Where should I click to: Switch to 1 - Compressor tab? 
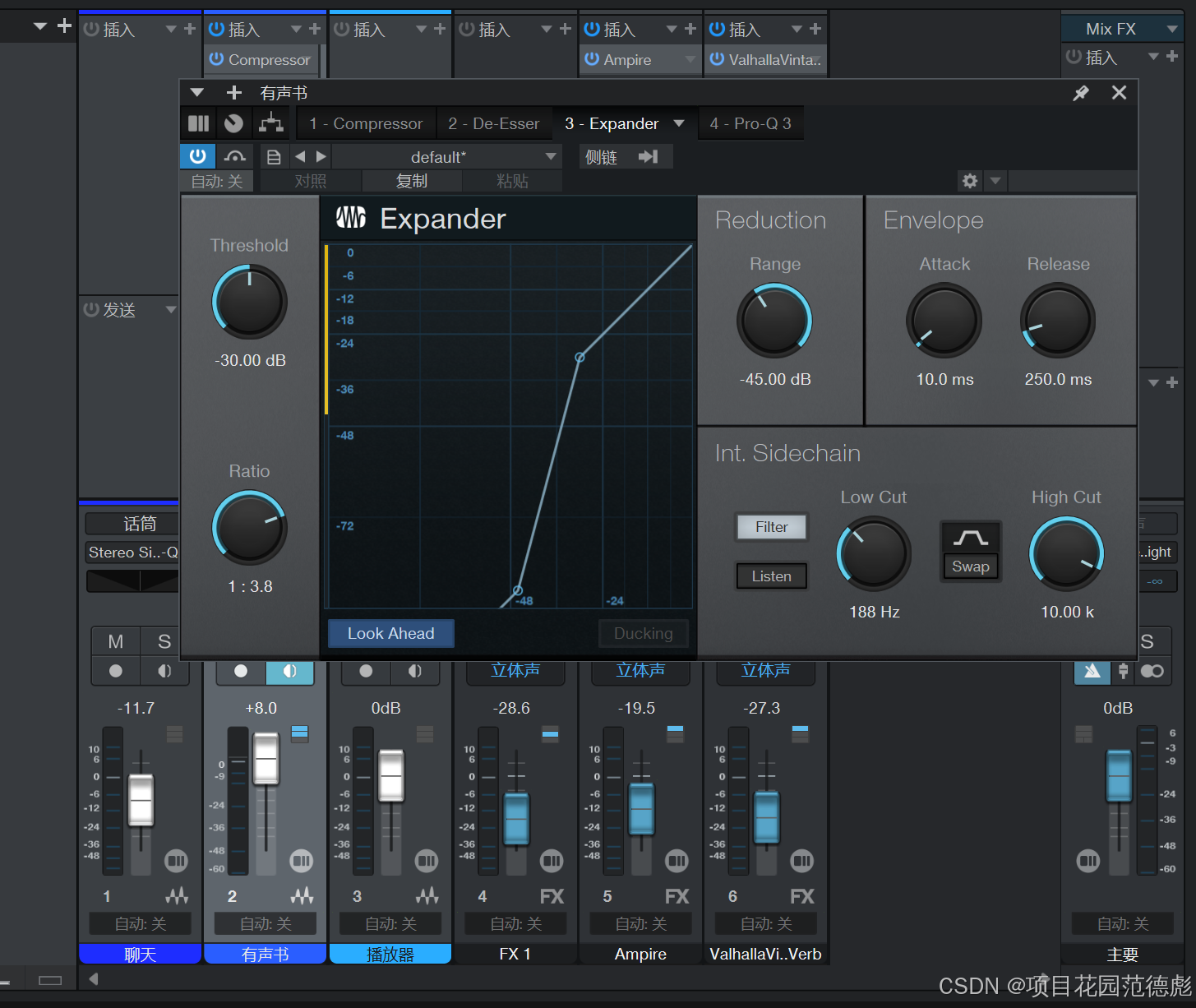tap(366, 123)
